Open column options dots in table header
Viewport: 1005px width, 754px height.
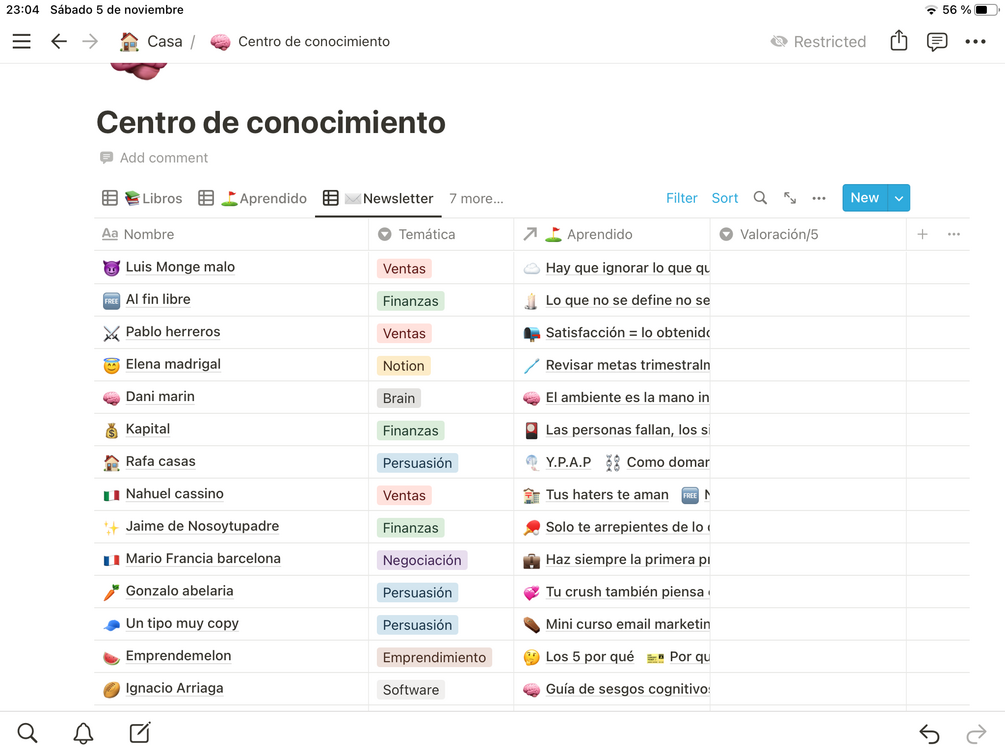[x=954, y=234]
